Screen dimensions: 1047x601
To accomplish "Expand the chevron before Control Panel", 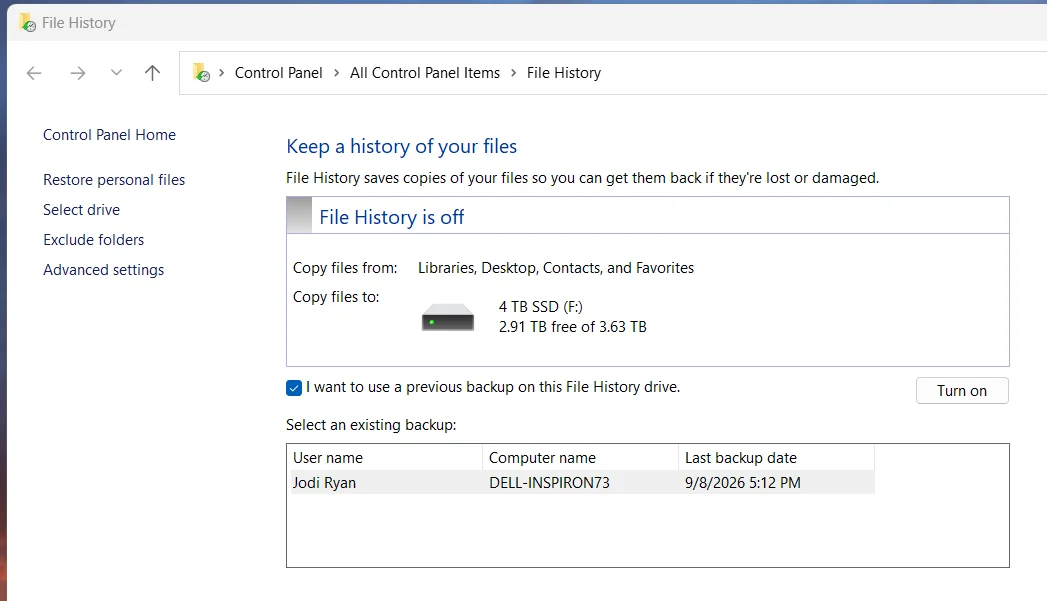I will [222, 73].
